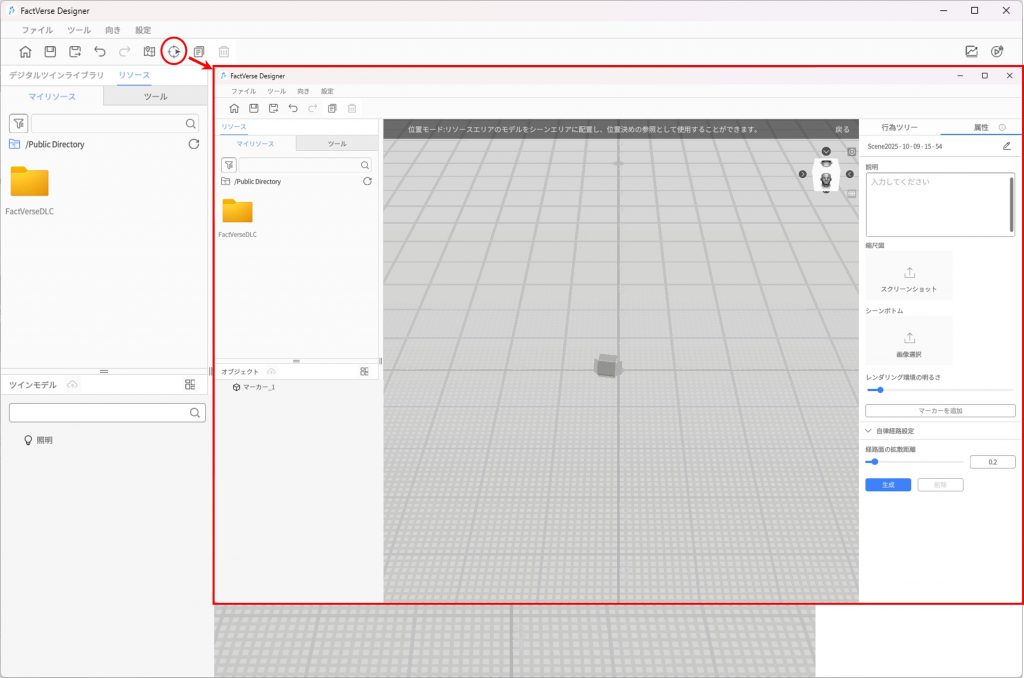Open the ファイル menu in the main window
Image resolution: width=1024 pixels, height=678 pixels.
37,30
